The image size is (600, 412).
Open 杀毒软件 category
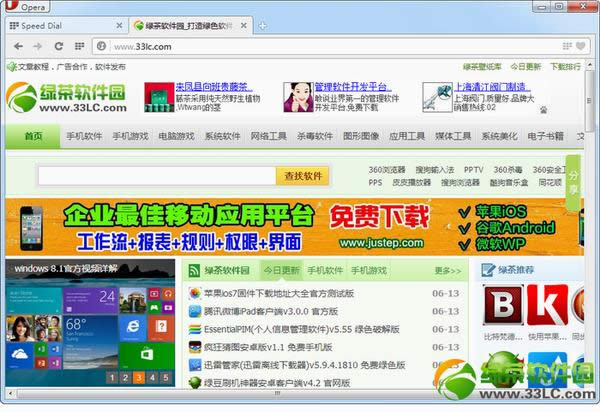(315, 136)
